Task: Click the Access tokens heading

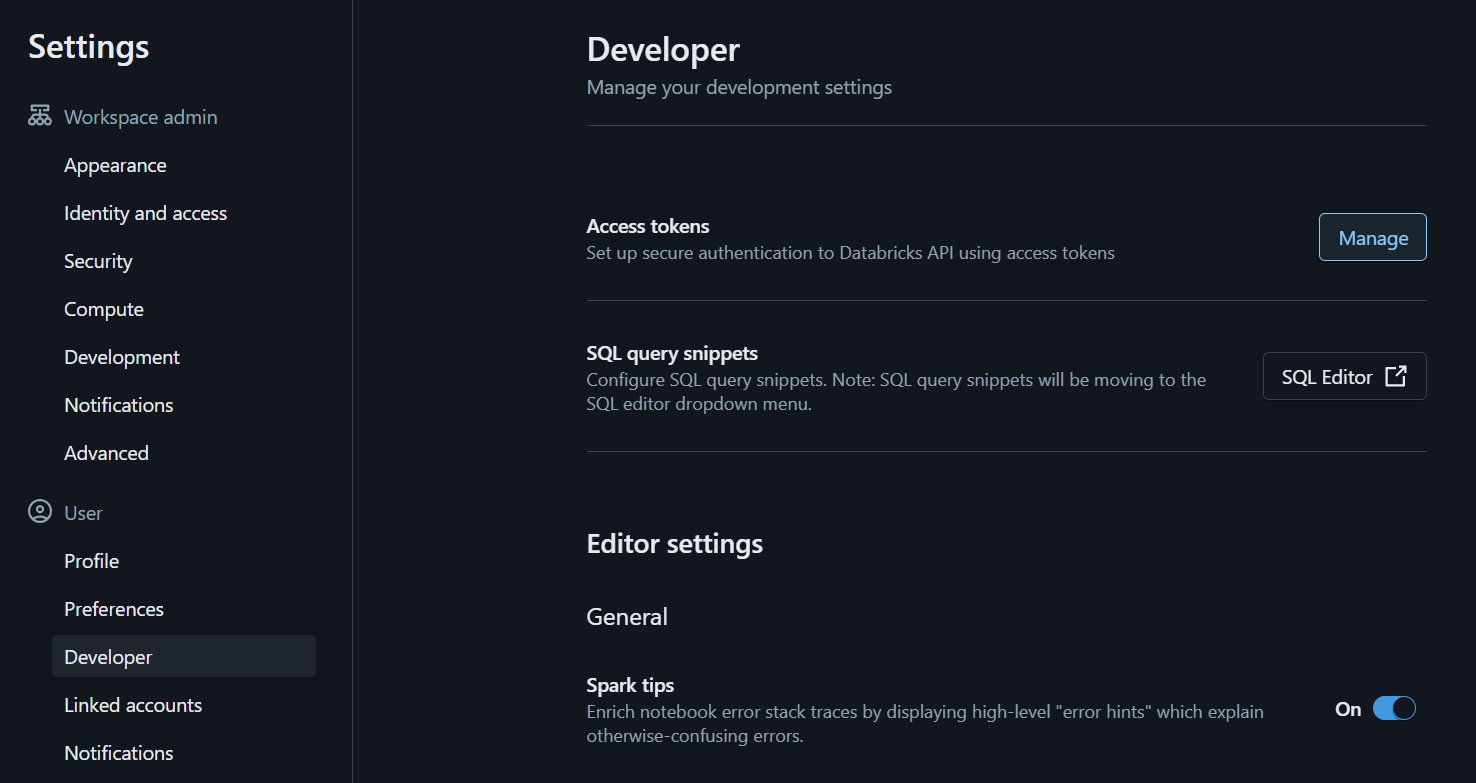Action: point(648,226)
